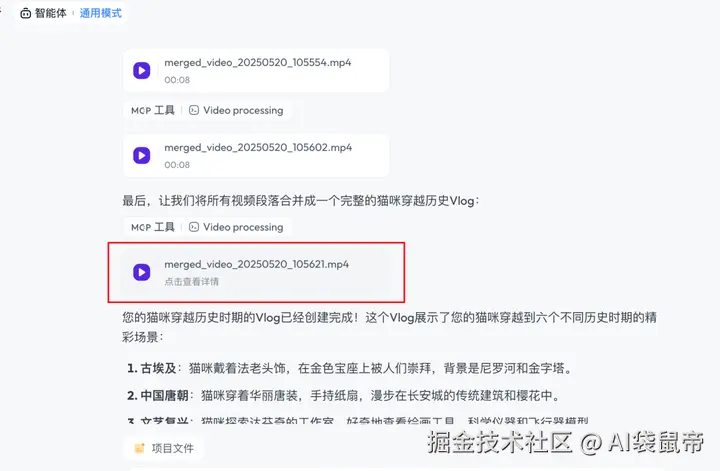
Task: Select the 古埃及 list item text
Action: pos(158,368)
